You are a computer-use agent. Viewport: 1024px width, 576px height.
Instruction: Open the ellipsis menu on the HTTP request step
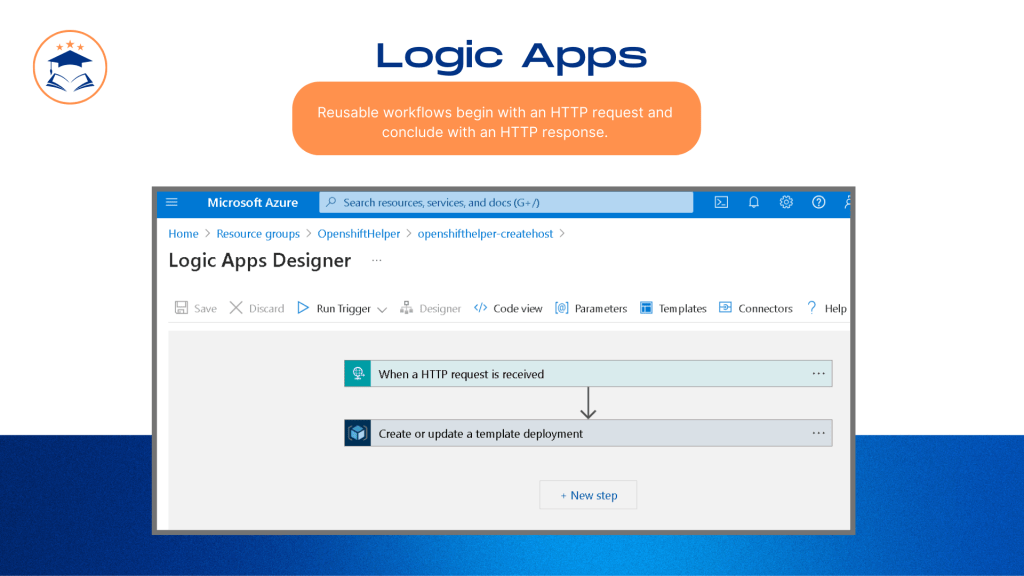coord(818,374)
